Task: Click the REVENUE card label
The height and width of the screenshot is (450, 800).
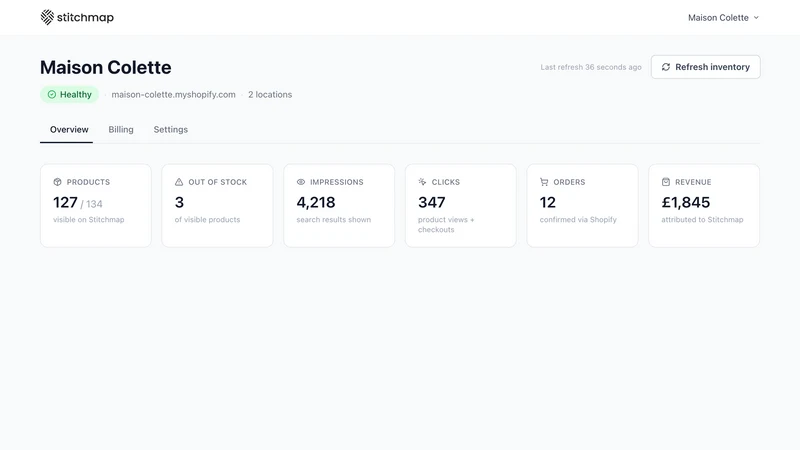Action: click(x=693, y=182)
